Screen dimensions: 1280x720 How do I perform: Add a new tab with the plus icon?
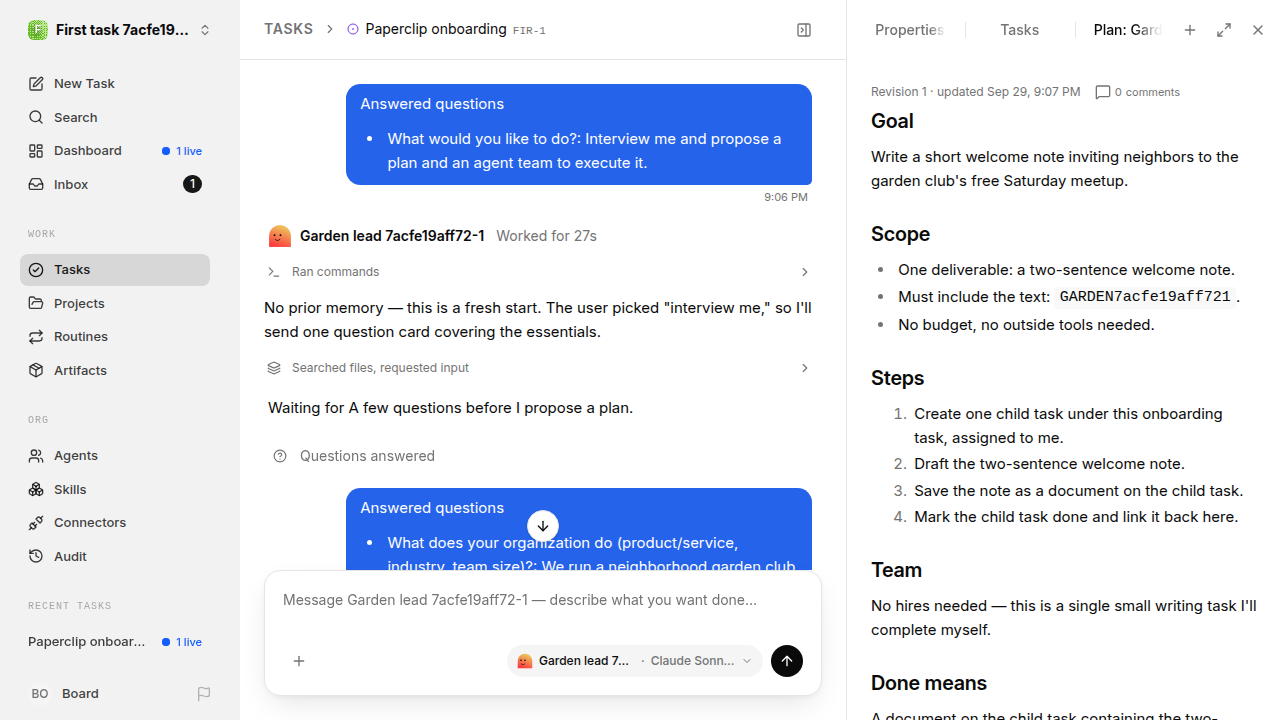pos(1190,30)
